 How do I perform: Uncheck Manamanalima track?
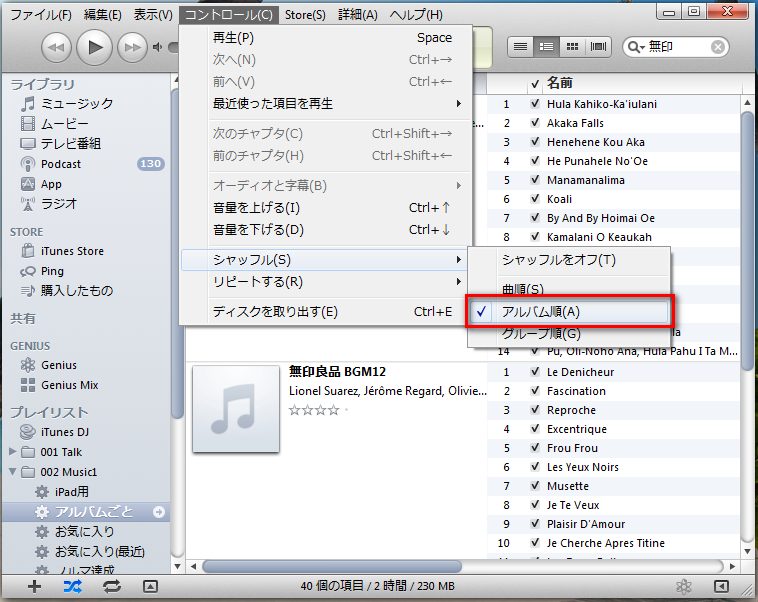535,180
